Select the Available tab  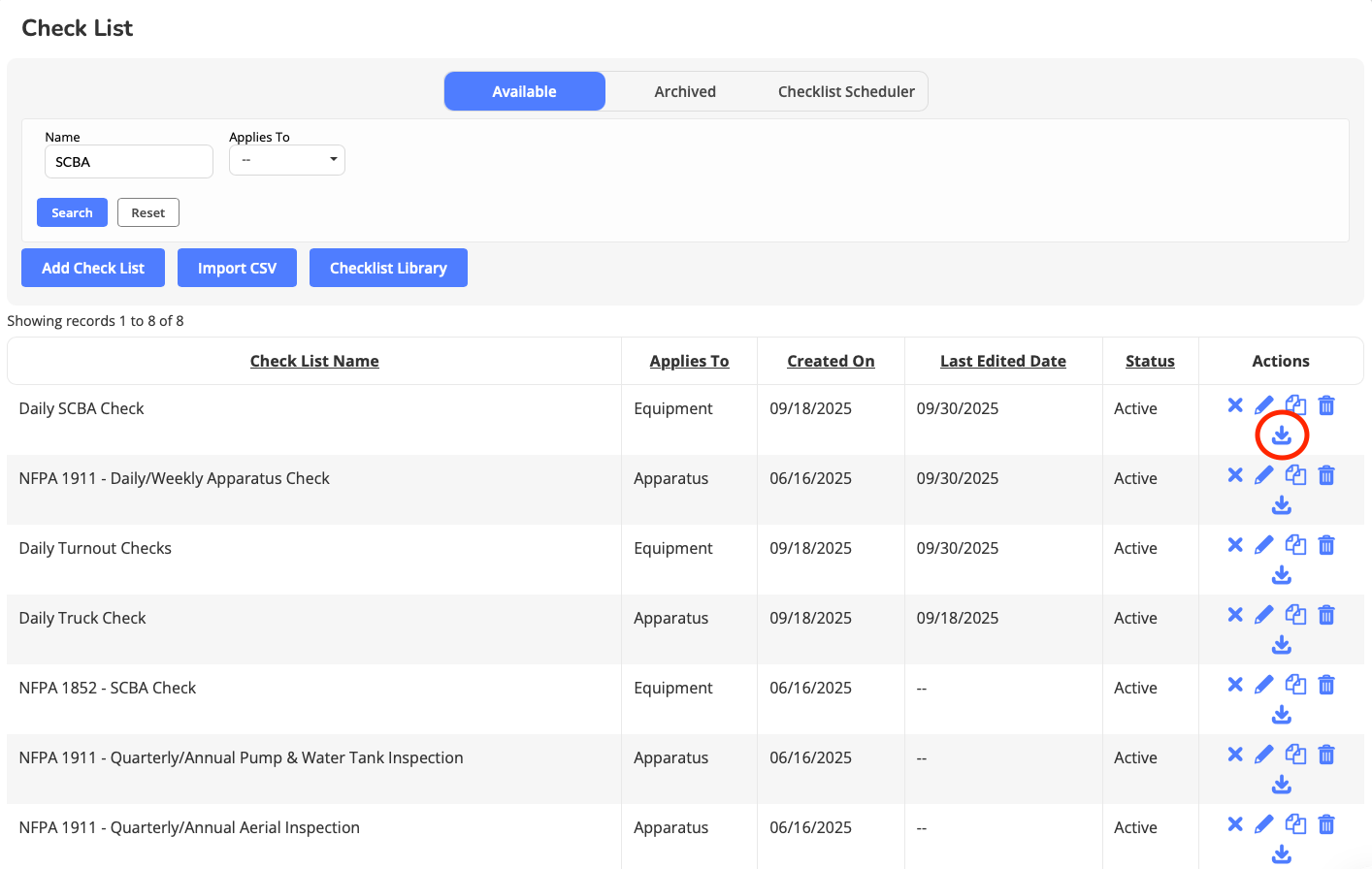point(524,91)
